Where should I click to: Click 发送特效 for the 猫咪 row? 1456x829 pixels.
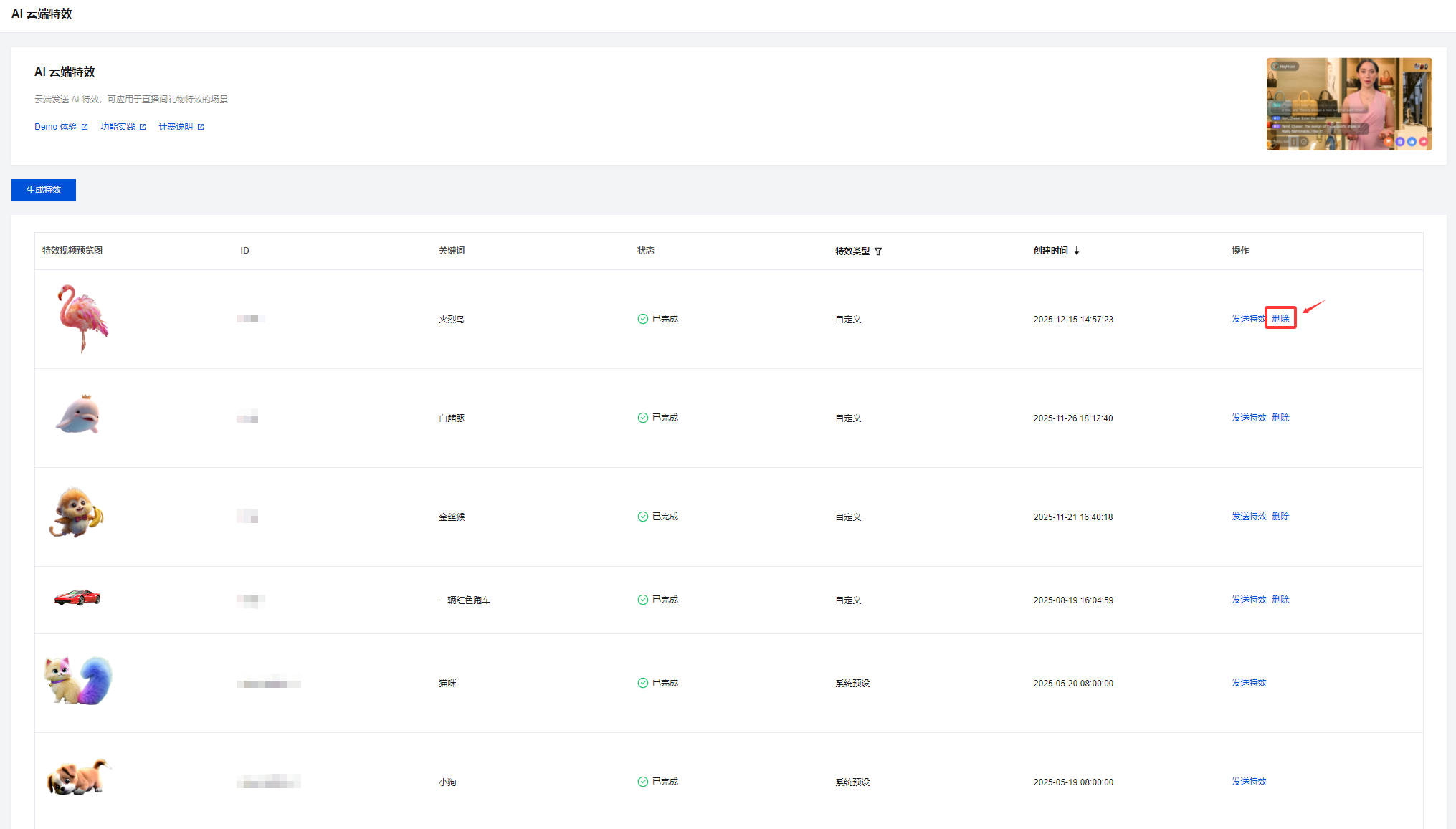(x=1248, y=683)
